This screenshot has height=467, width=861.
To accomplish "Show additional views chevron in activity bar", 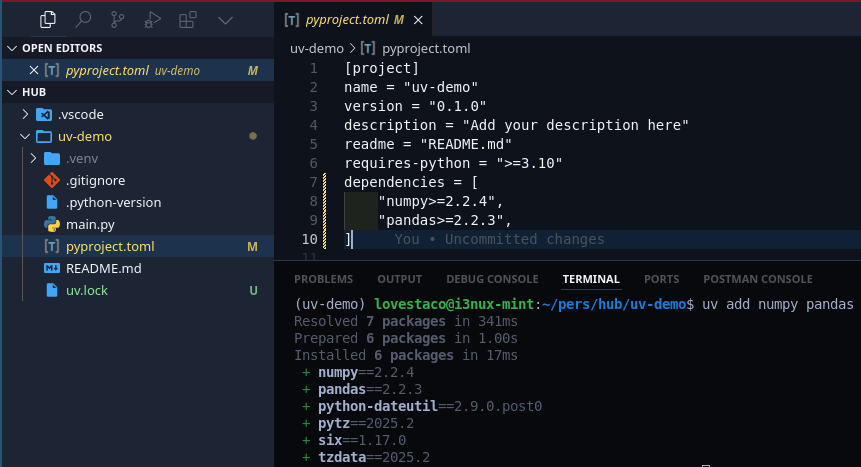I will click(x=225, y=21).
